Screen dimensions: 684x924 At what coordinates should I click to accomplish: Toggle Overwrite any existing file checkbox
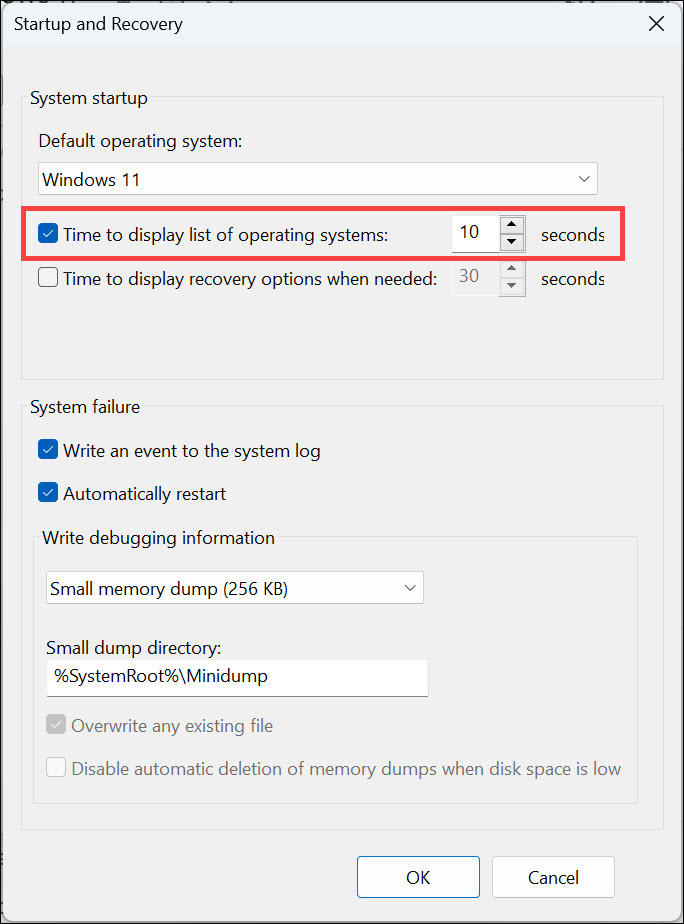coord(56,725)
